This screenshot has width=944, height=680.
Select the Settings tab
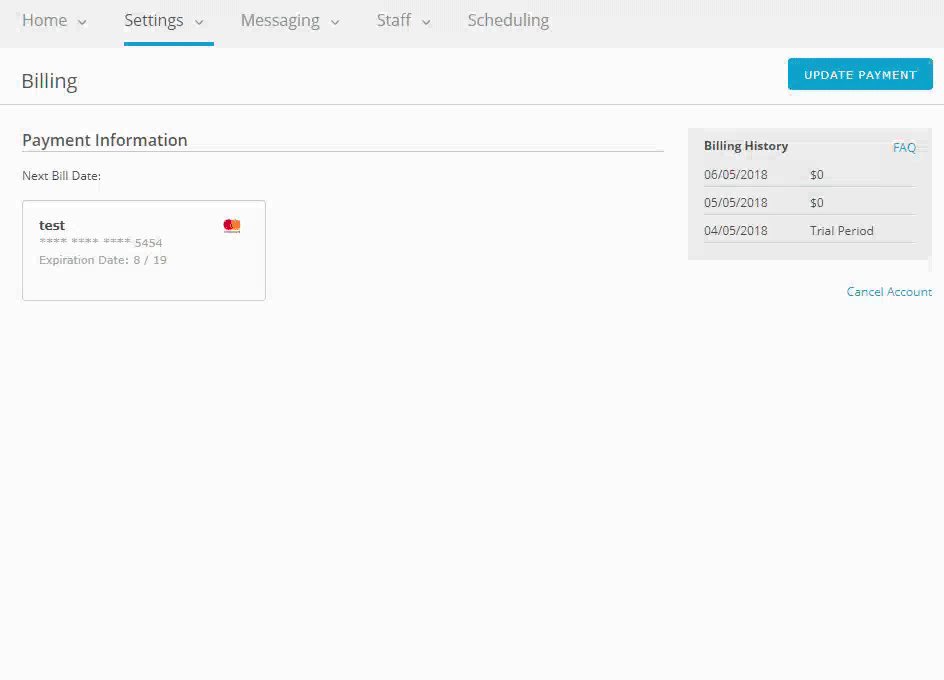point(153,20)
